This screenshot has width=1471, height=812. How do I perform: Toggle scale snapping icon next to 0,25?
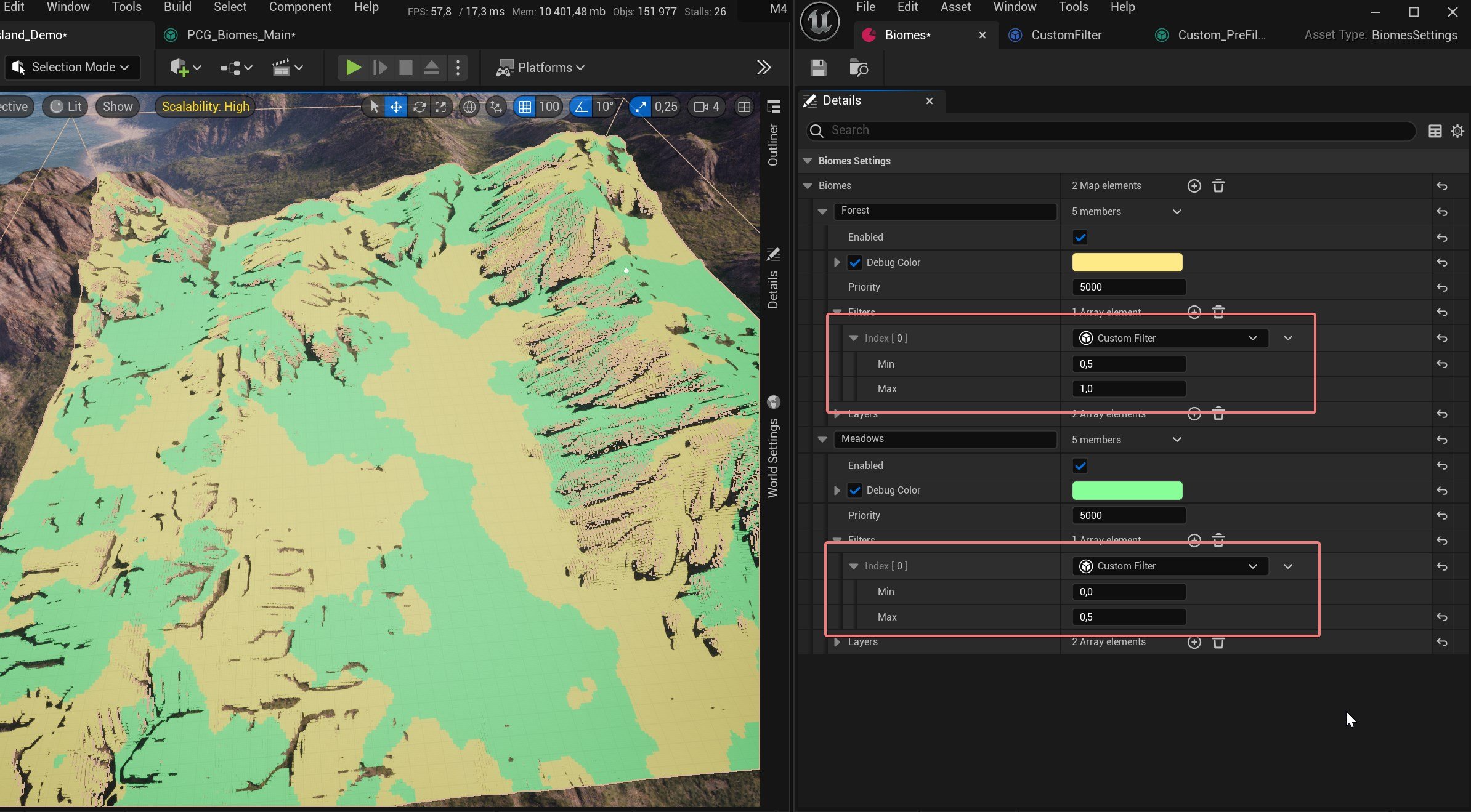coord(641,107)
